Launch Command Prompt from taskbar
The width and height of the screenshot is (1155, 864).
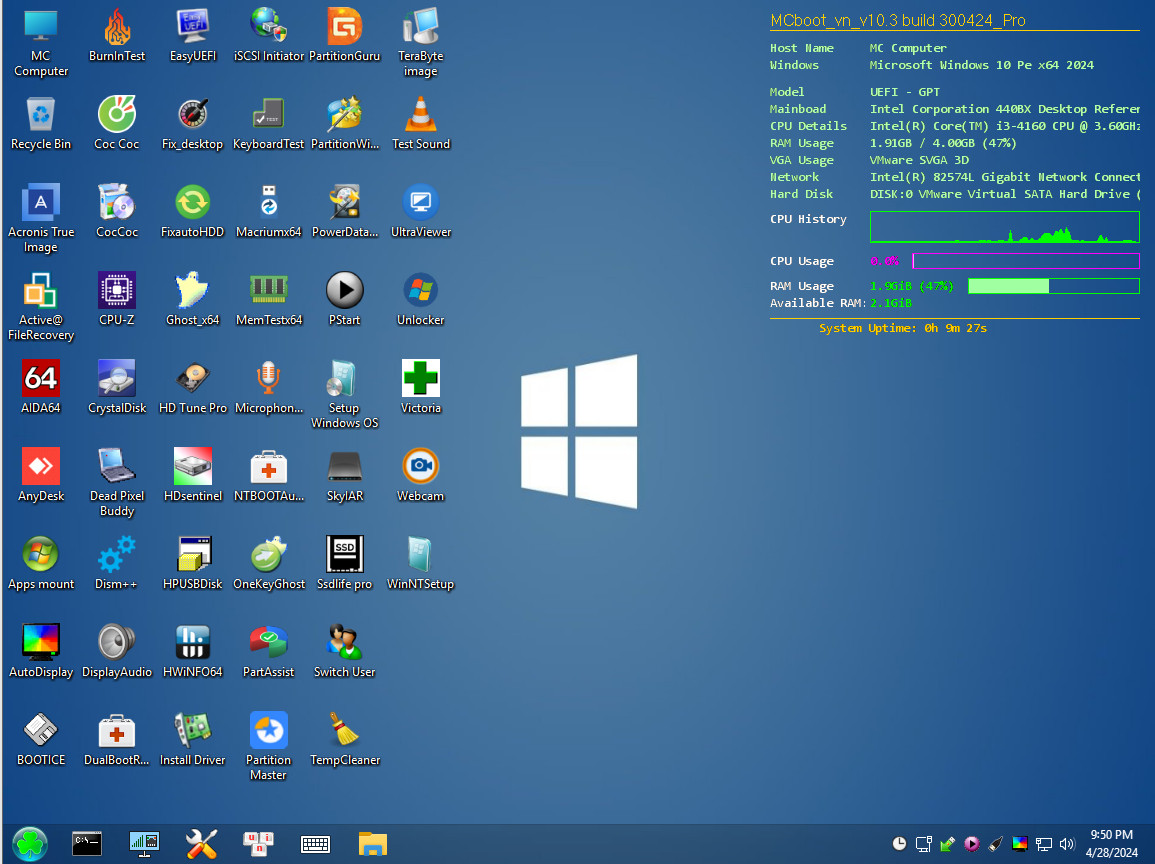(x=87, y=844)
